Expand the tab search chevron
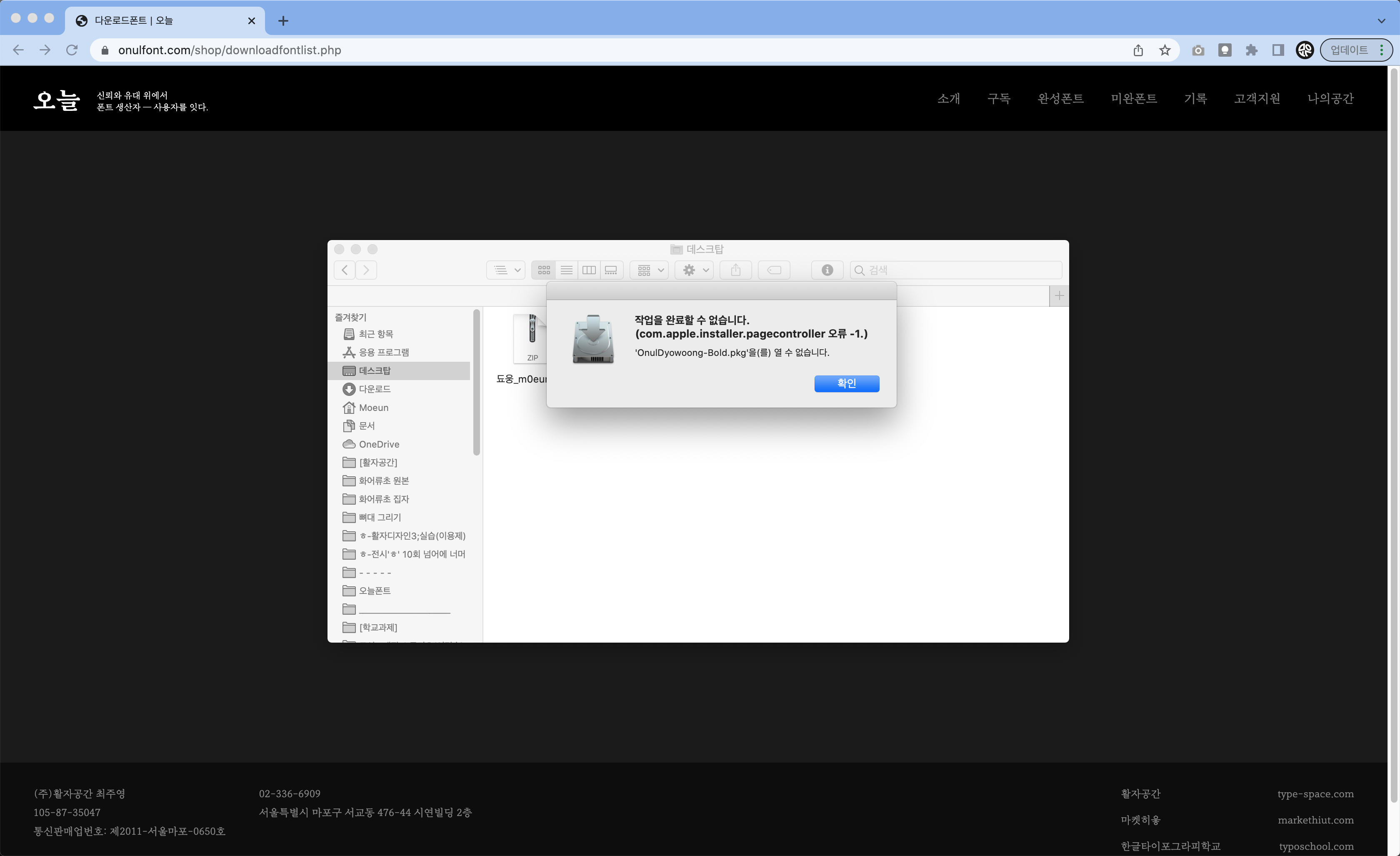The image size is (1400, 856). [1381, 20]
